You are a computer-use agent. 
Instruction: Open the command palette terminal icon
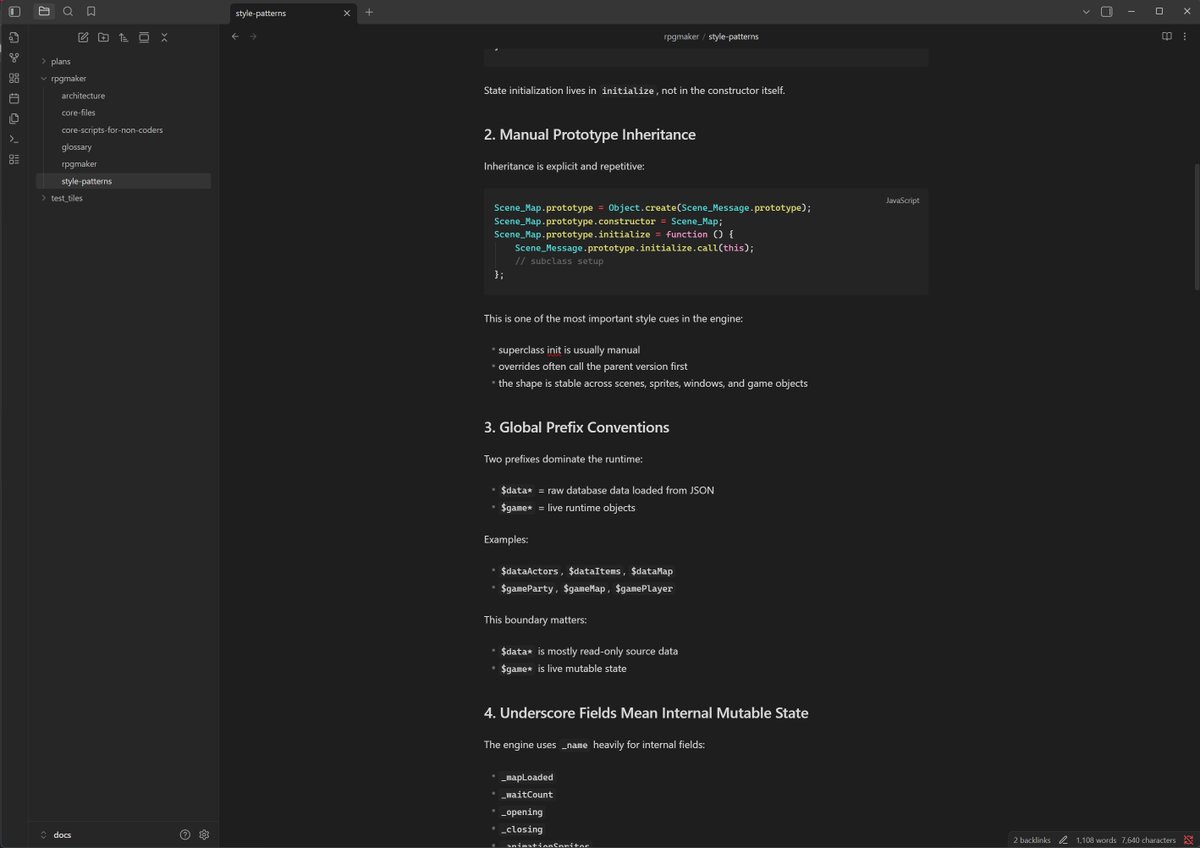pyautogui.click(x=14, y=139)
